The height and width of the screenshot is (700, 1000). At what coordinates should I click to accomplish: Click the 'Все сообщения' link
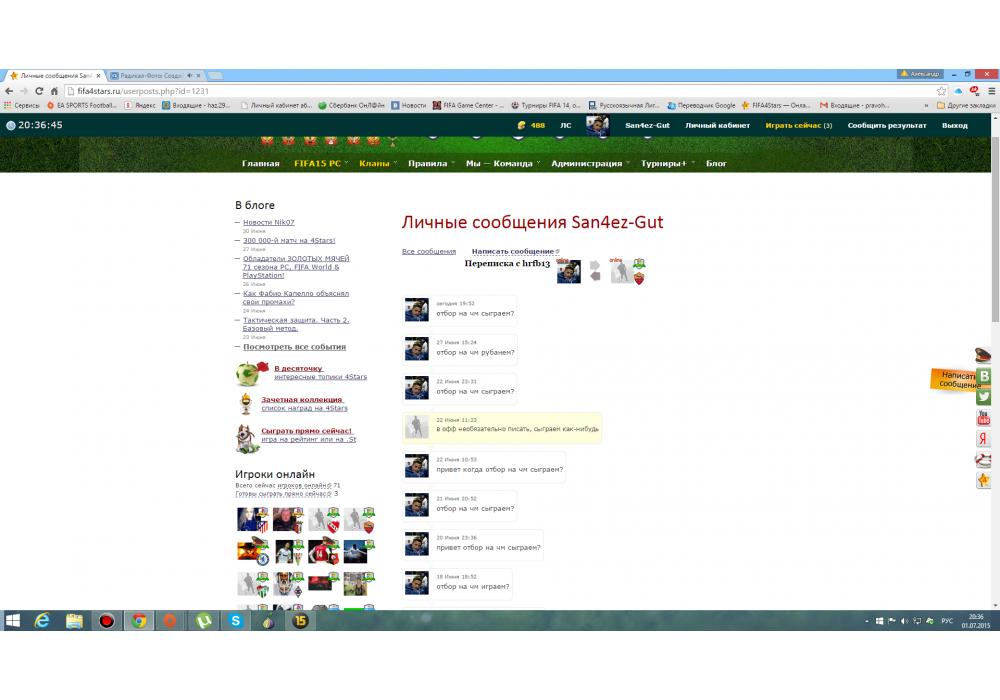(428, 252)
